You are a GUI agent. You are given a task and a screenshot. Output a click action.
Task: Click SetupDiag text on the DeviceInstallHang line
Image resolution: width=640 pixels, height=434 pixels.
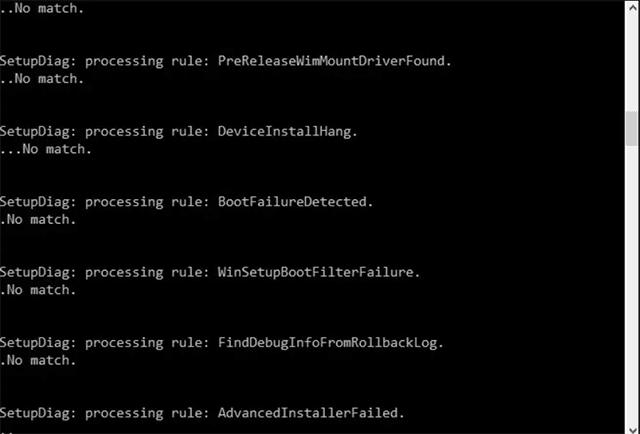tap(35, 131)
